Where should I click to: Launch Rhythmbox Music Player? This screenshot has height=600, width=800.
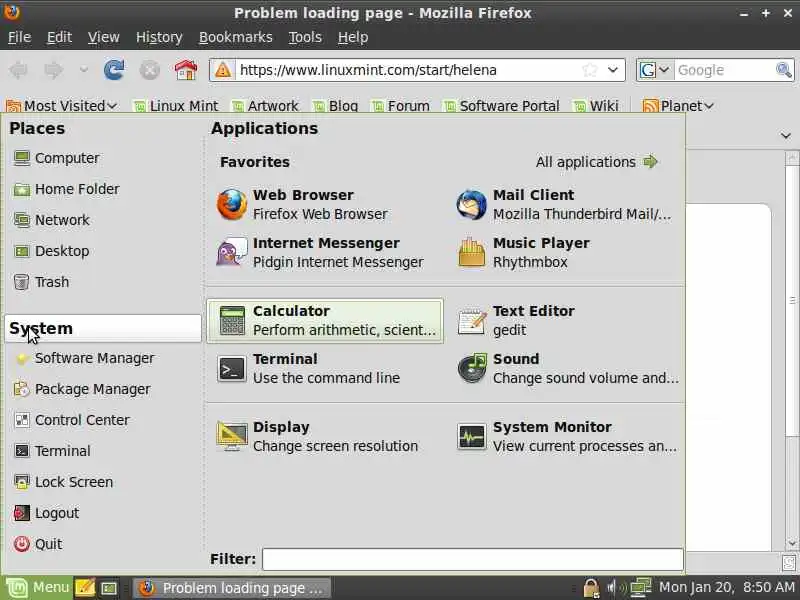(564, 253)
